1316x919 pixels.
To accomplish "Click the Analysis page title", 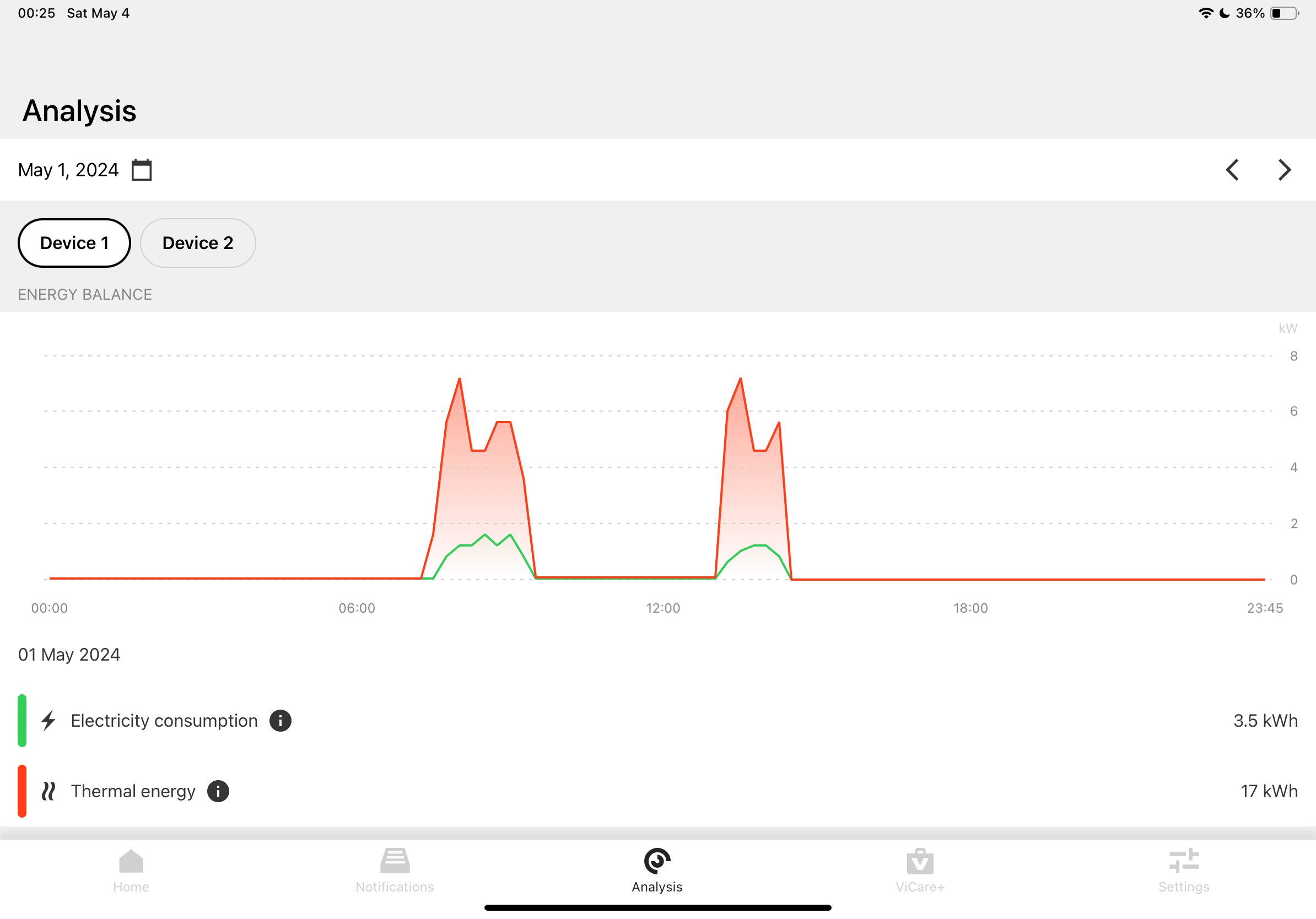I will coord(80,111).
